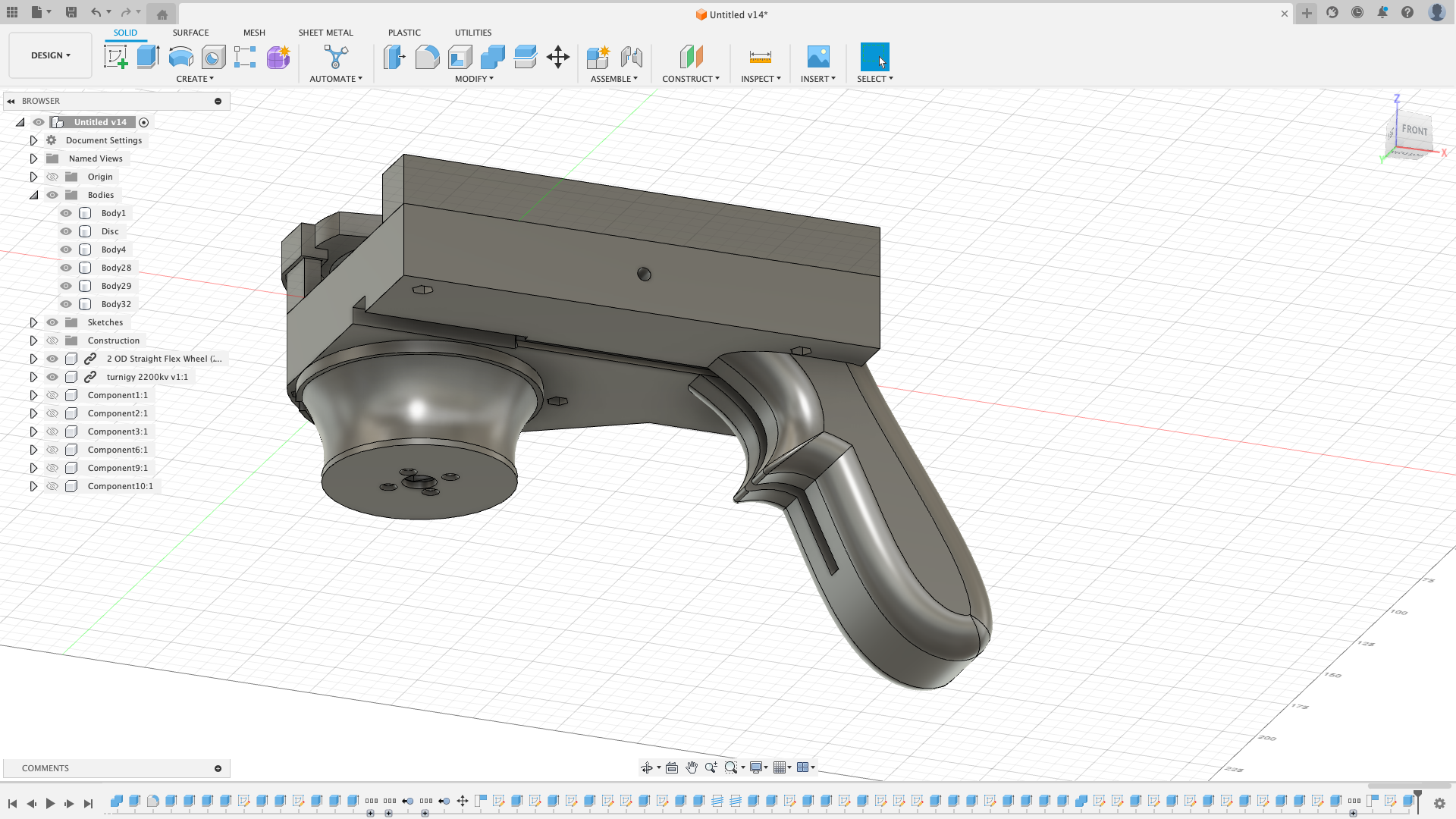Collapse the Comments panel
1456x819 pixels.
click(x=218, y=768)
